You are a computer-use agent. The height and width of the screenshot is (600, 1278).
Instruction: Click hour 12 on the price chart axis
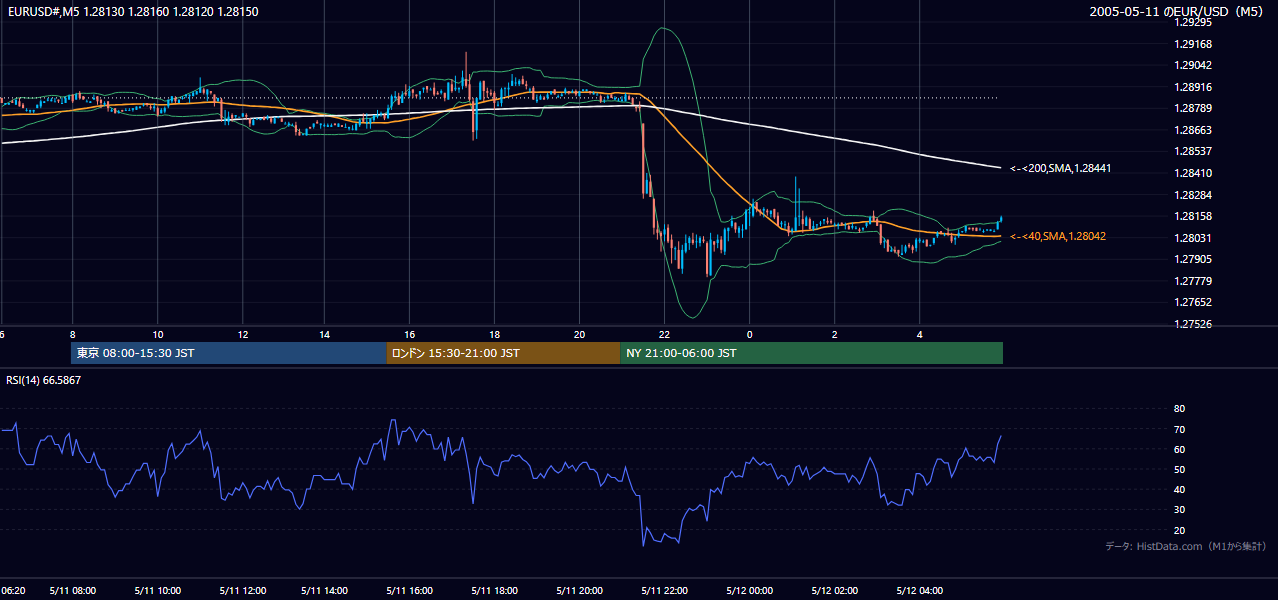point(242,334)
